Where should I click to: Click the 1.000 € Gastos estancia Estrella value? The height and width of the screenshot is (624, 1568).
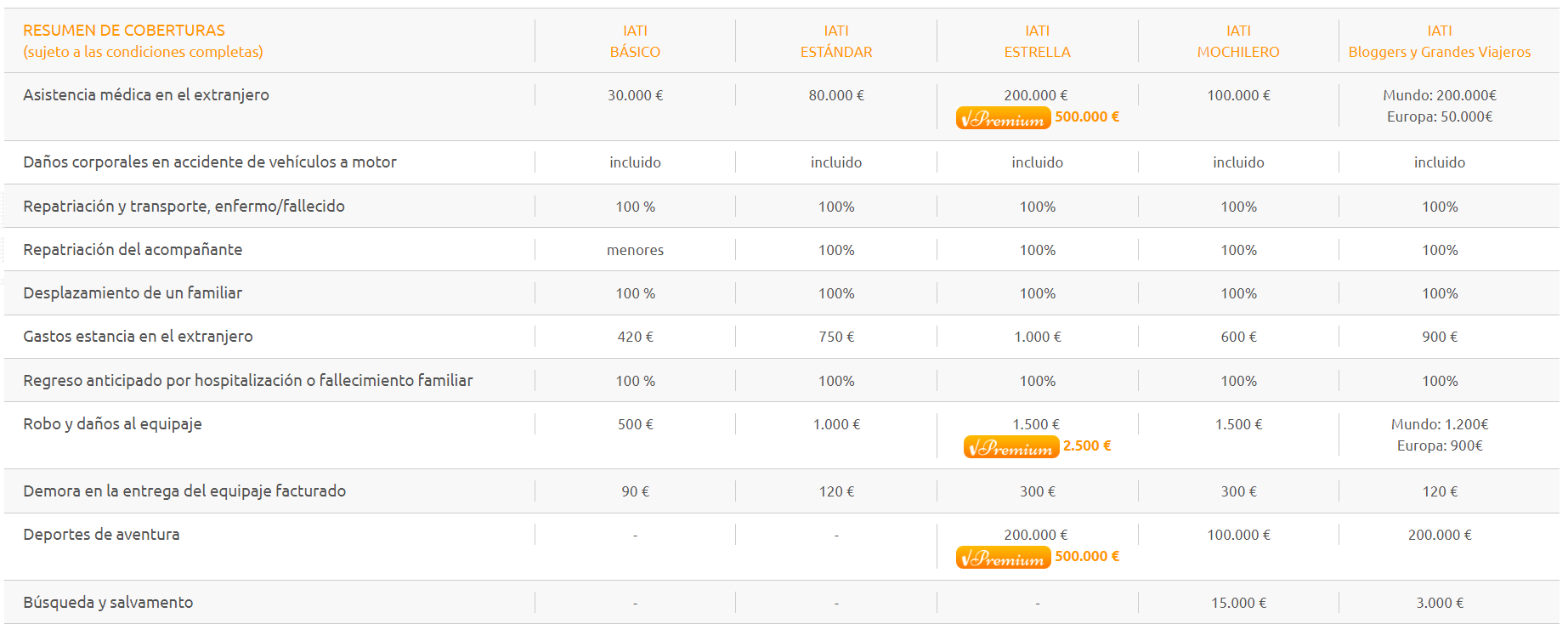(1037, 338)
